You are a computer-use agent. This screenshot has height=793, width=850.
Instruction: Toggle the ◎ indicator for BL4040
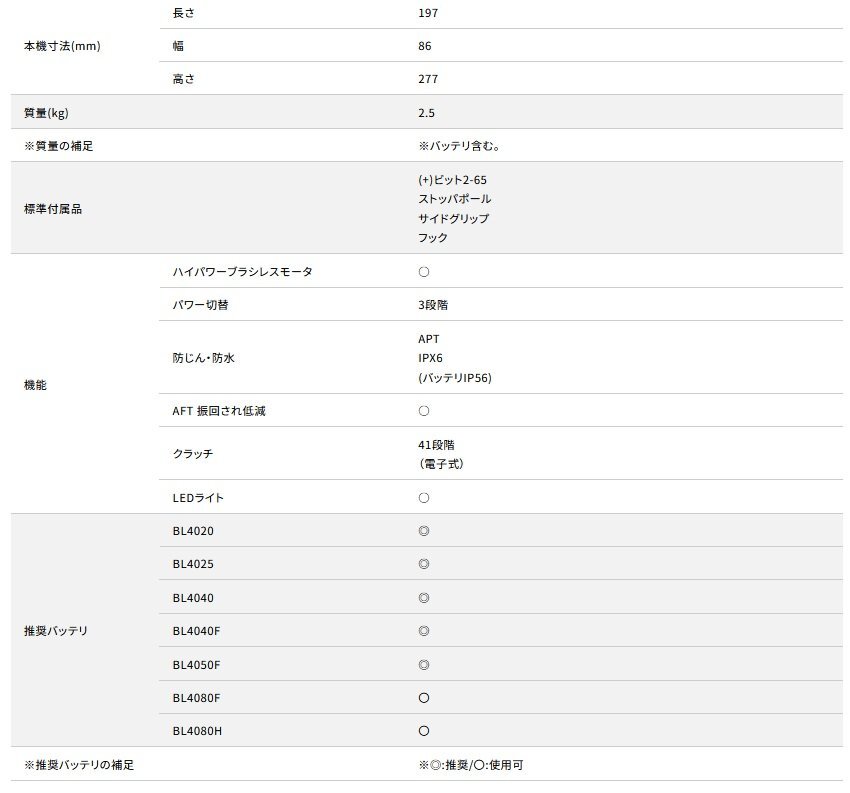[423, 597]
